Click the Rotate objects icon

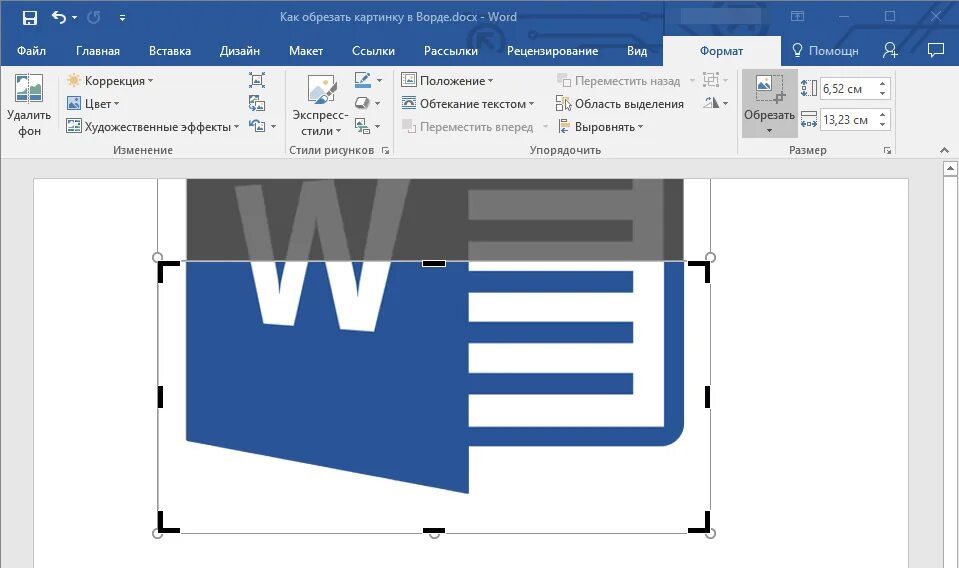point(711,103)
